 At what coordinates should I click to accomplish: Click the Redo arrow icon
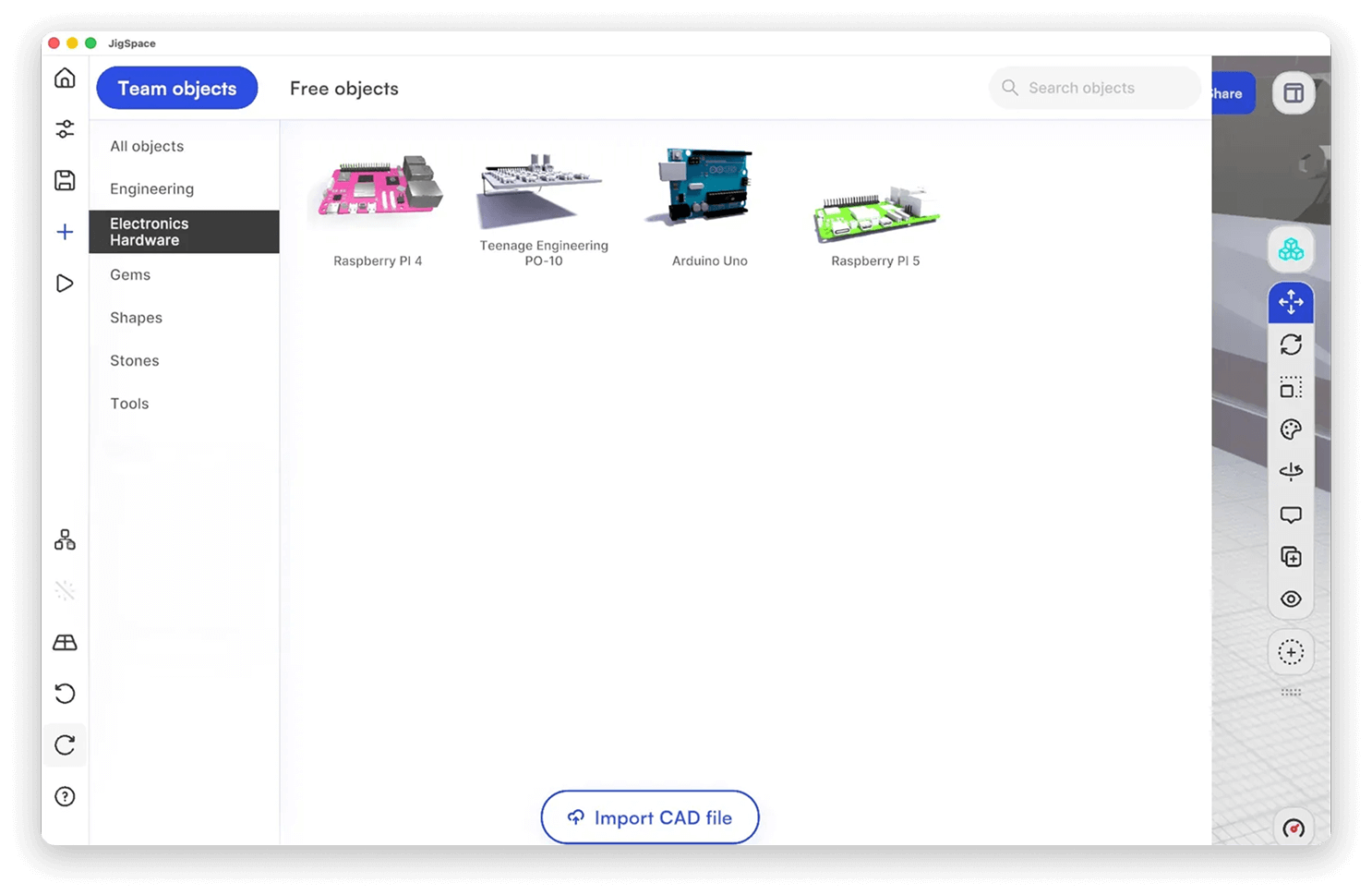click(65, 745)
